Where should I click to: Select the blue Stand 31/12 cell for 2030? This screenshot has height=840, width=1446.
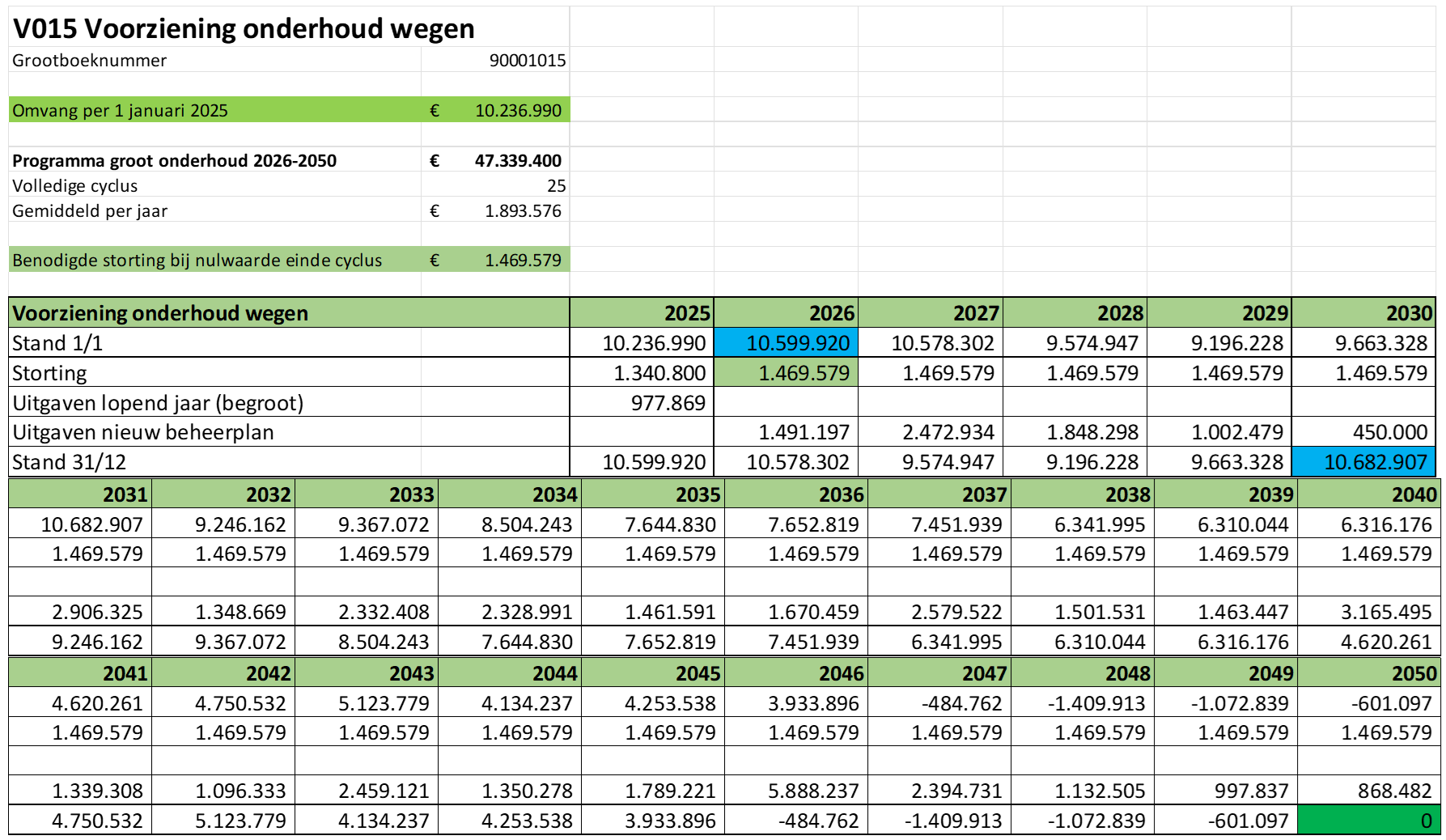tap(1362, 462)
